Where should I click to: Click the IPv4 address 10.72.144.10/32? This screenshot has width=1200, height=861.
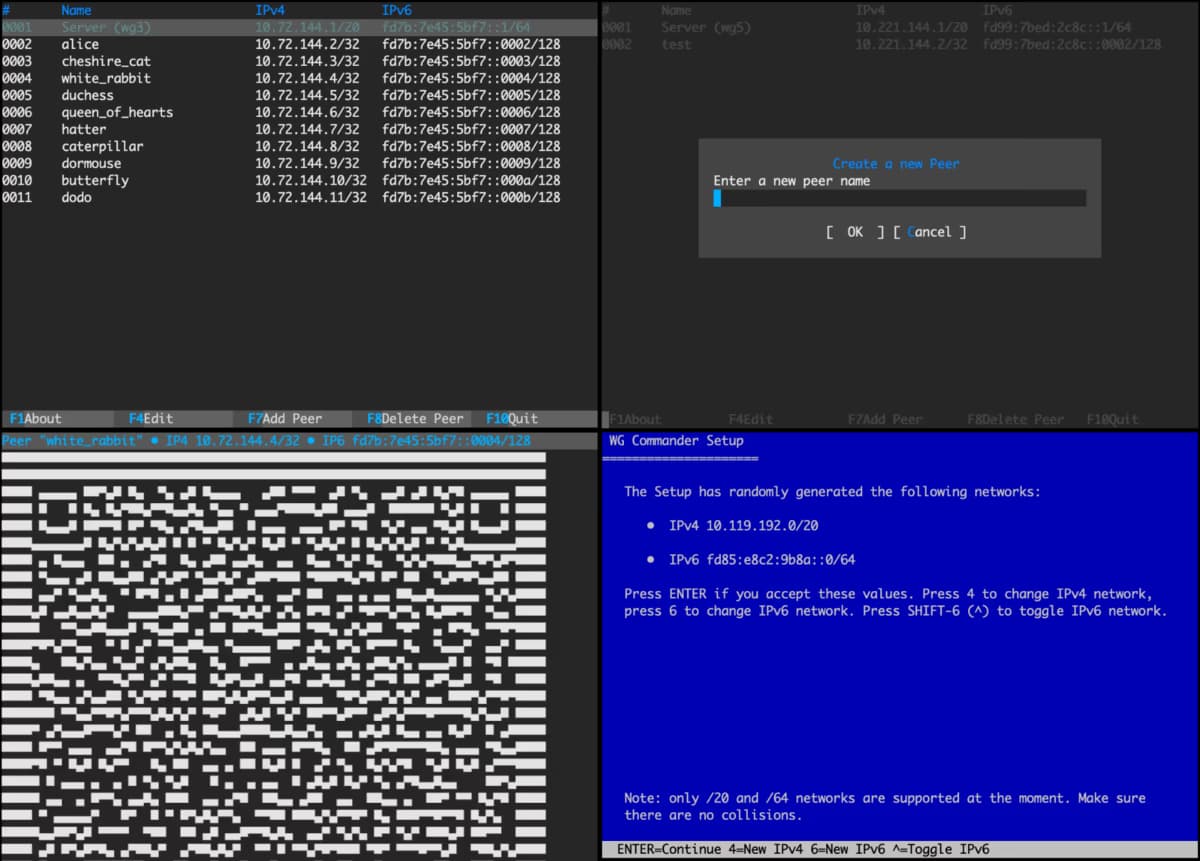[x=311, y=180]
